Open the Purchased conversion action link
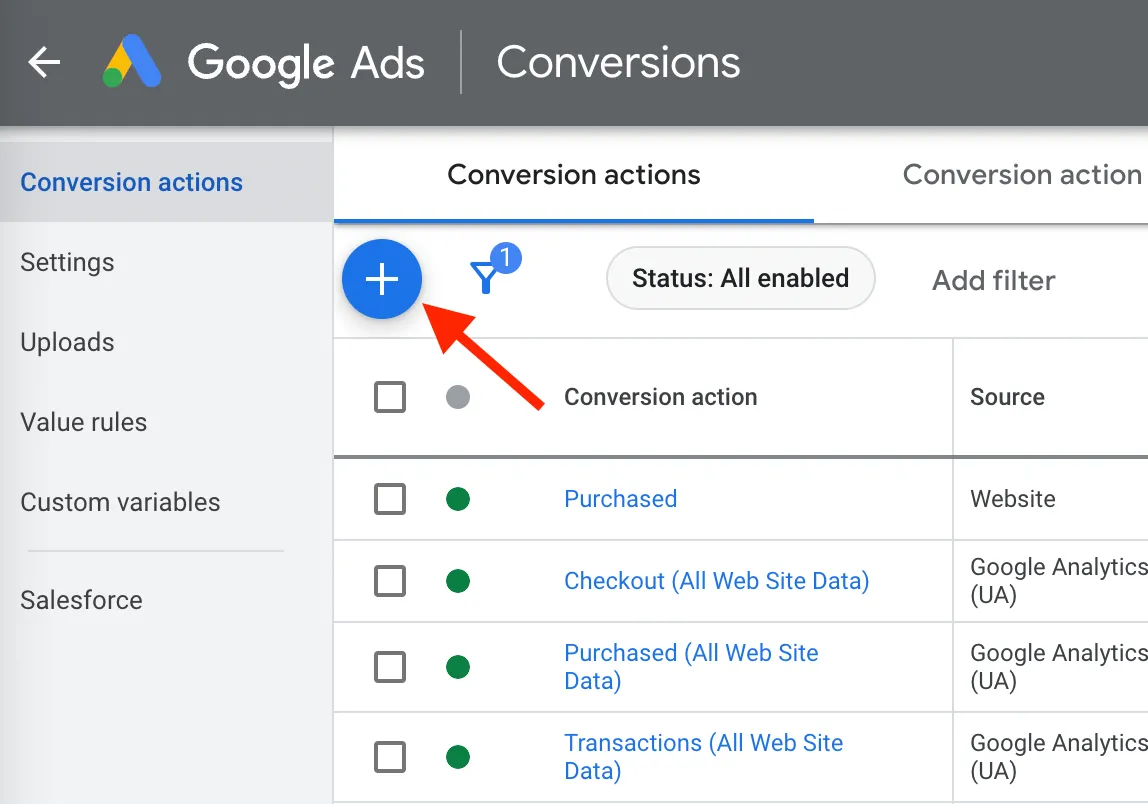This screenshot has height=804, width=1148. click(620, 499)
